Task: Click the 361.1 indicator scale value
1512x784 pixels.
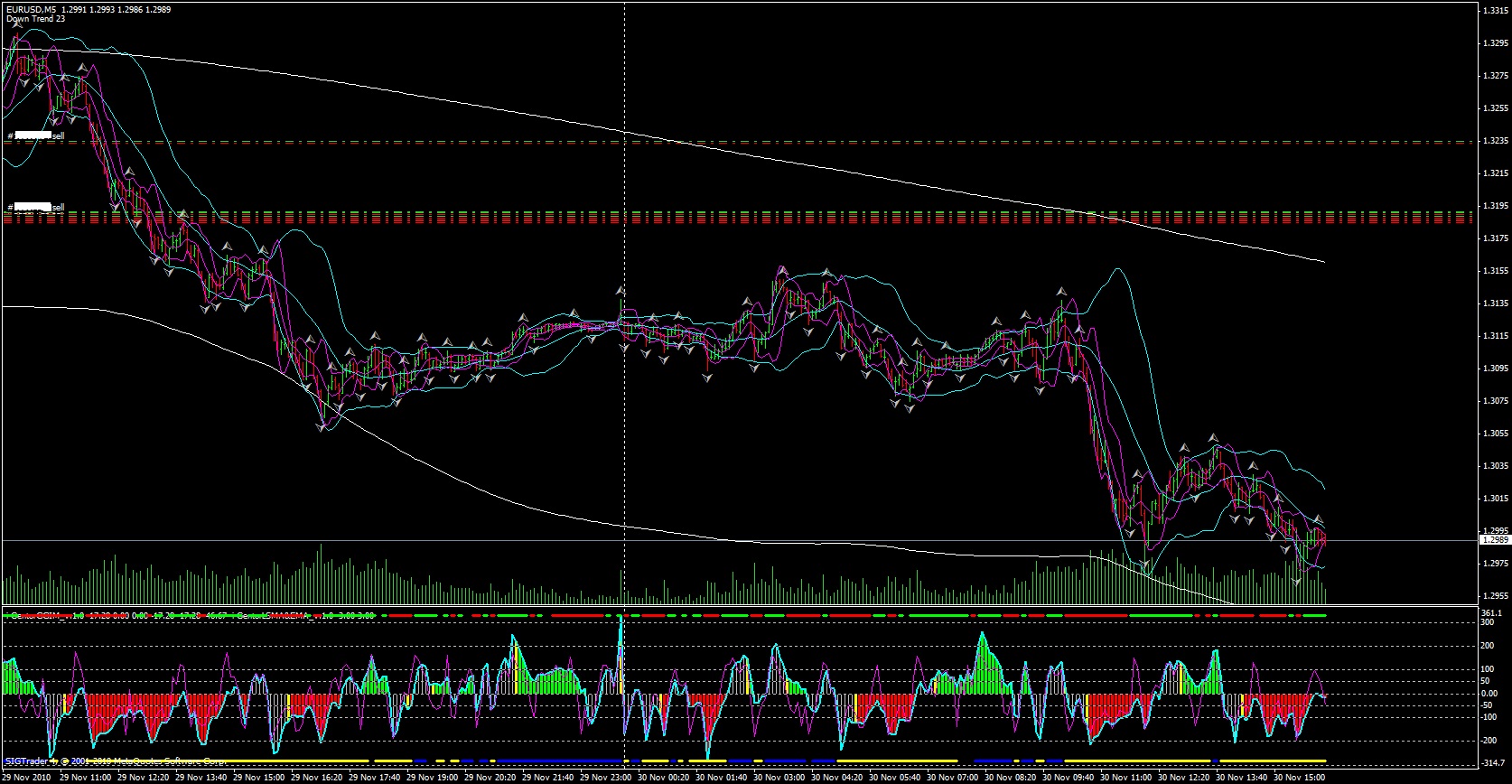Action: (x=1492, y=613)
